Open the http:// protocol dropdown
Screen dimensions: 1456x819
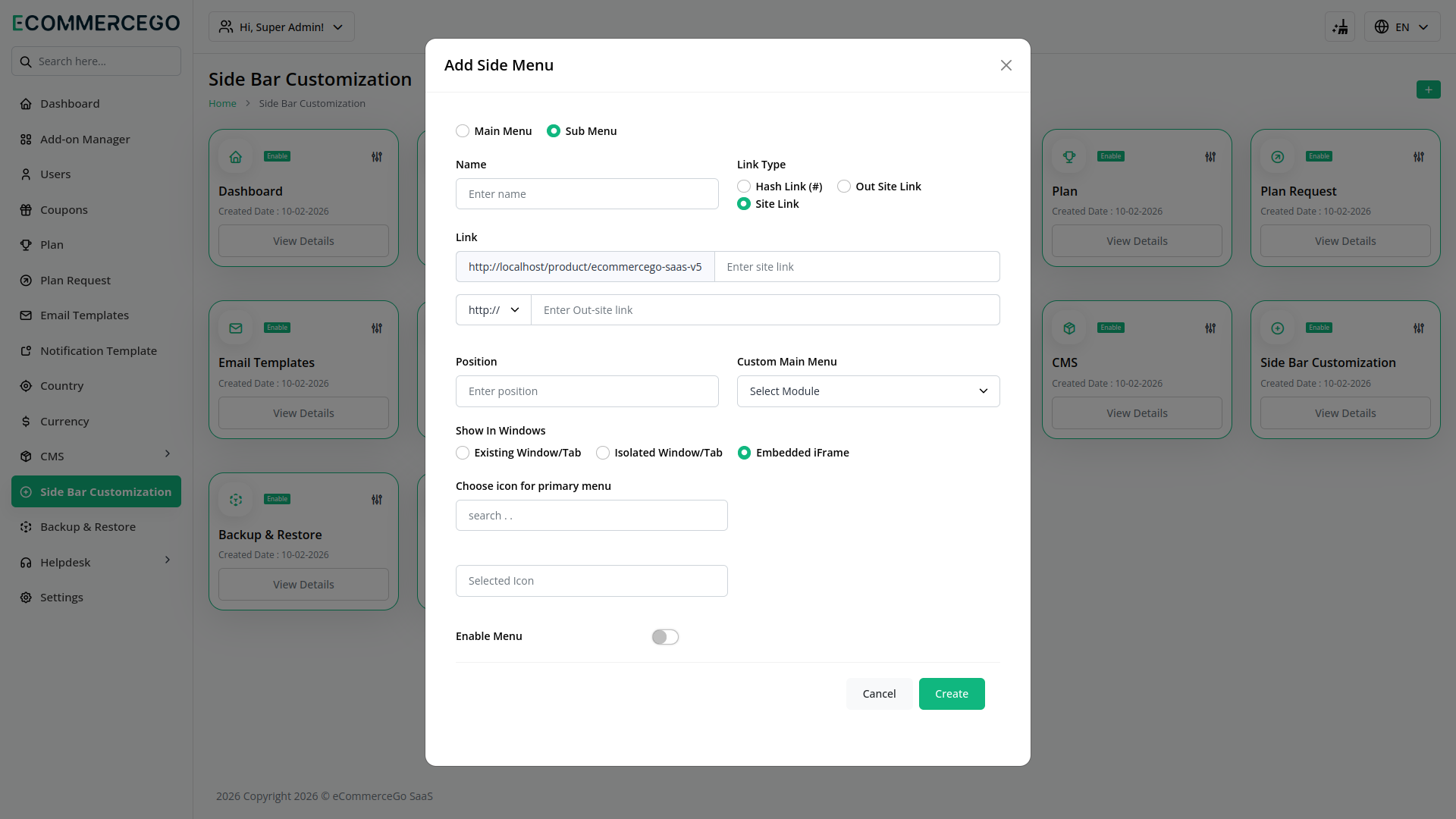(x=494, y=310)
